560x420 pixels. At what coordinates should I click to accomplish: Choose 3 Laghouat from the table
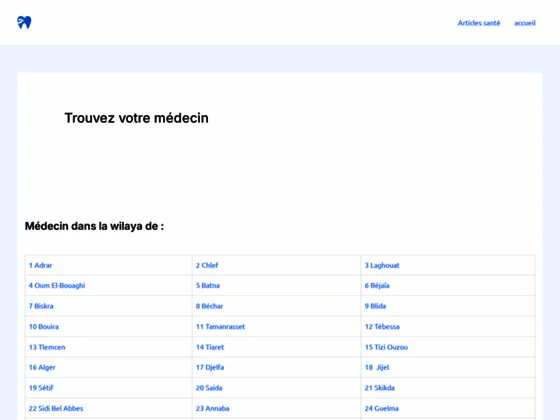click(382, 265)
